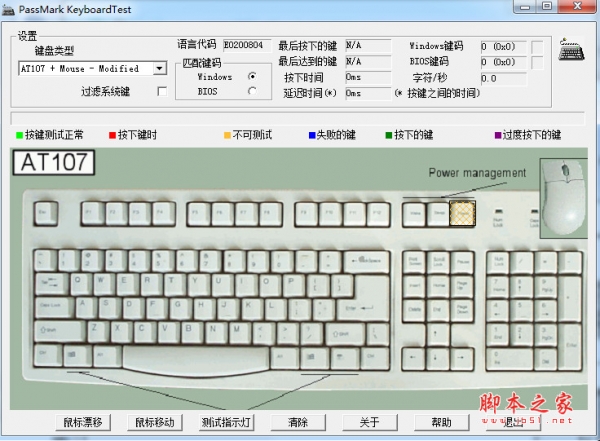600x441 pixels.
Task: Click the purple 过度按下的键 legend swatch
Action: tap(498, 135)
